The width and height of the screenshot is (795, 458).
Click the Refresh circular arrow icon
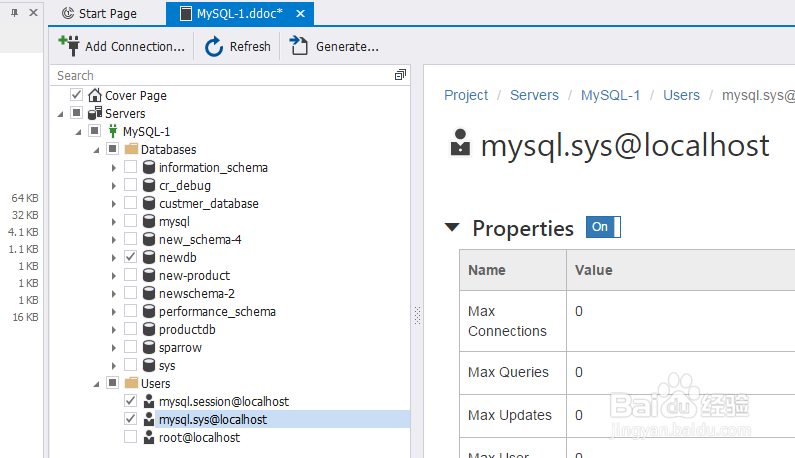coord(214,47)
